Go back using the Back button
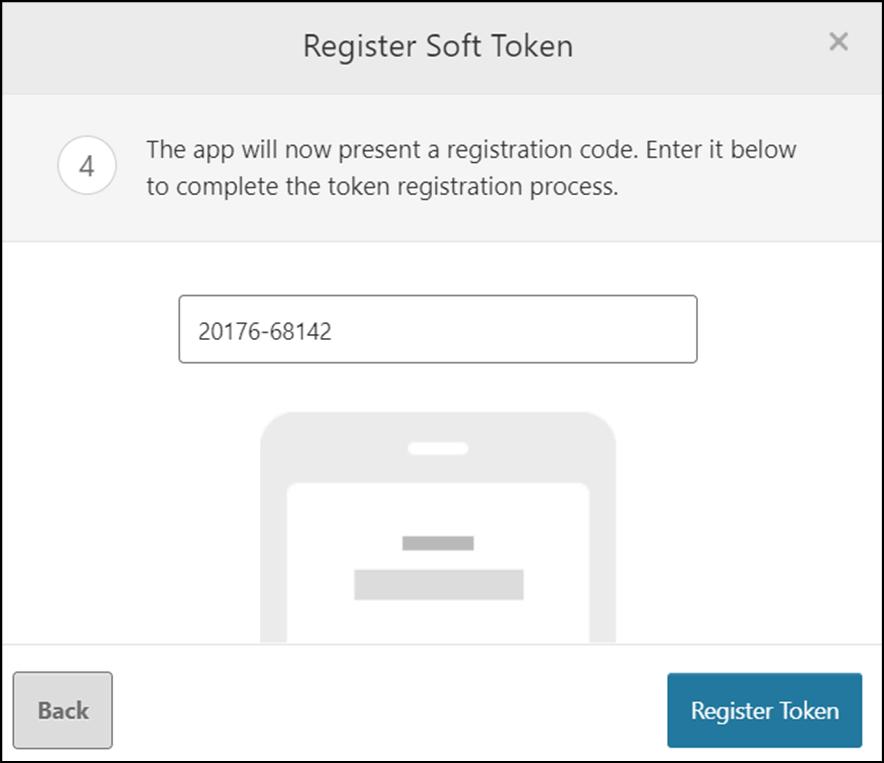This screenshot has height=763, width=884. tap(63, 711)
